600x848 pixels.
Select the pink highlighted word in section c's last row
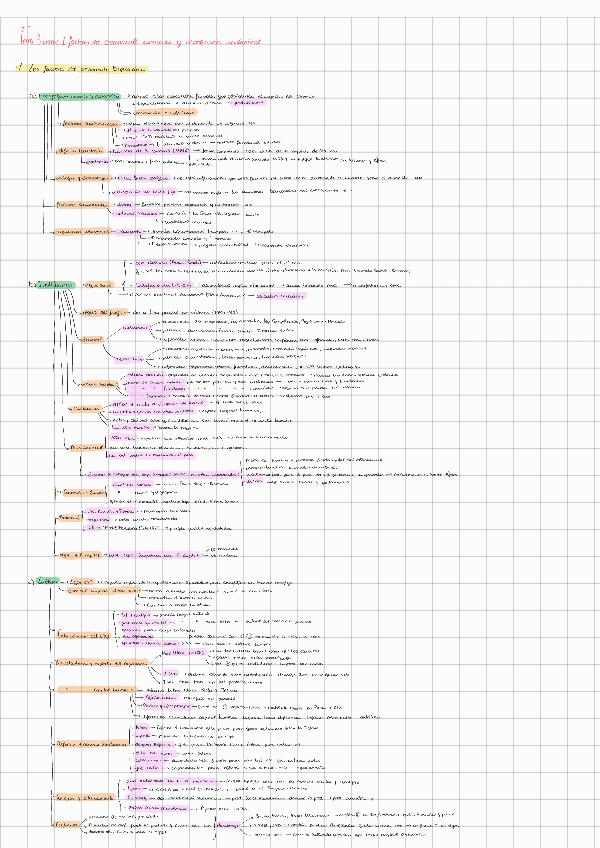228,824
